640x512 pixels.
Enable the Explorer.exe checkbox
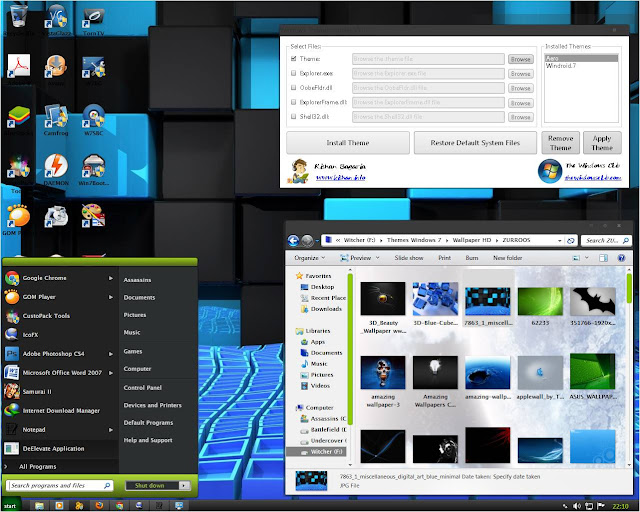tap(293, 73)
